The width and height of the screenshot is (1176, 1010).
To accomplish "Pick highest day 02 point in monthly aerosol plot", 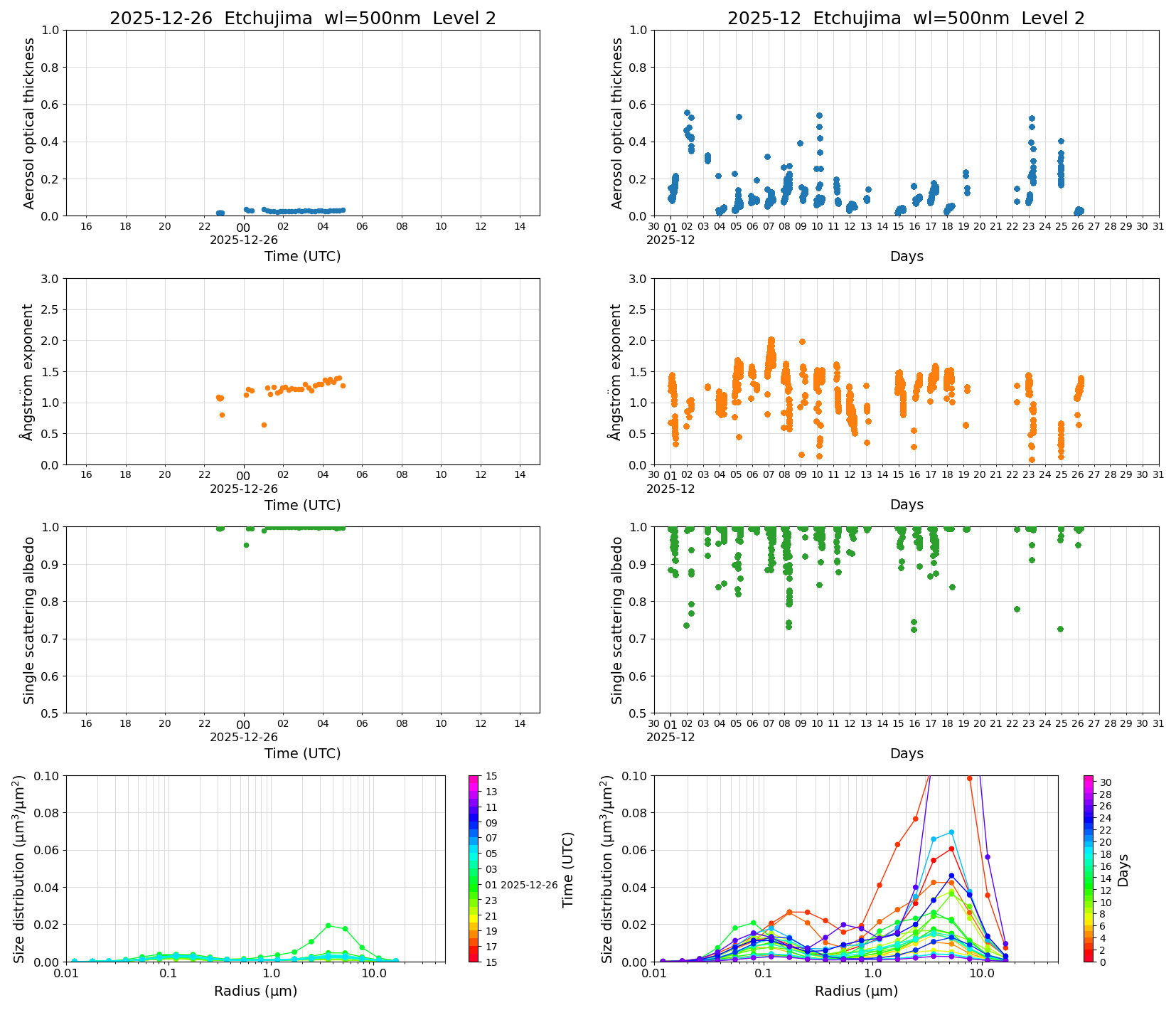I will point(687,112).
